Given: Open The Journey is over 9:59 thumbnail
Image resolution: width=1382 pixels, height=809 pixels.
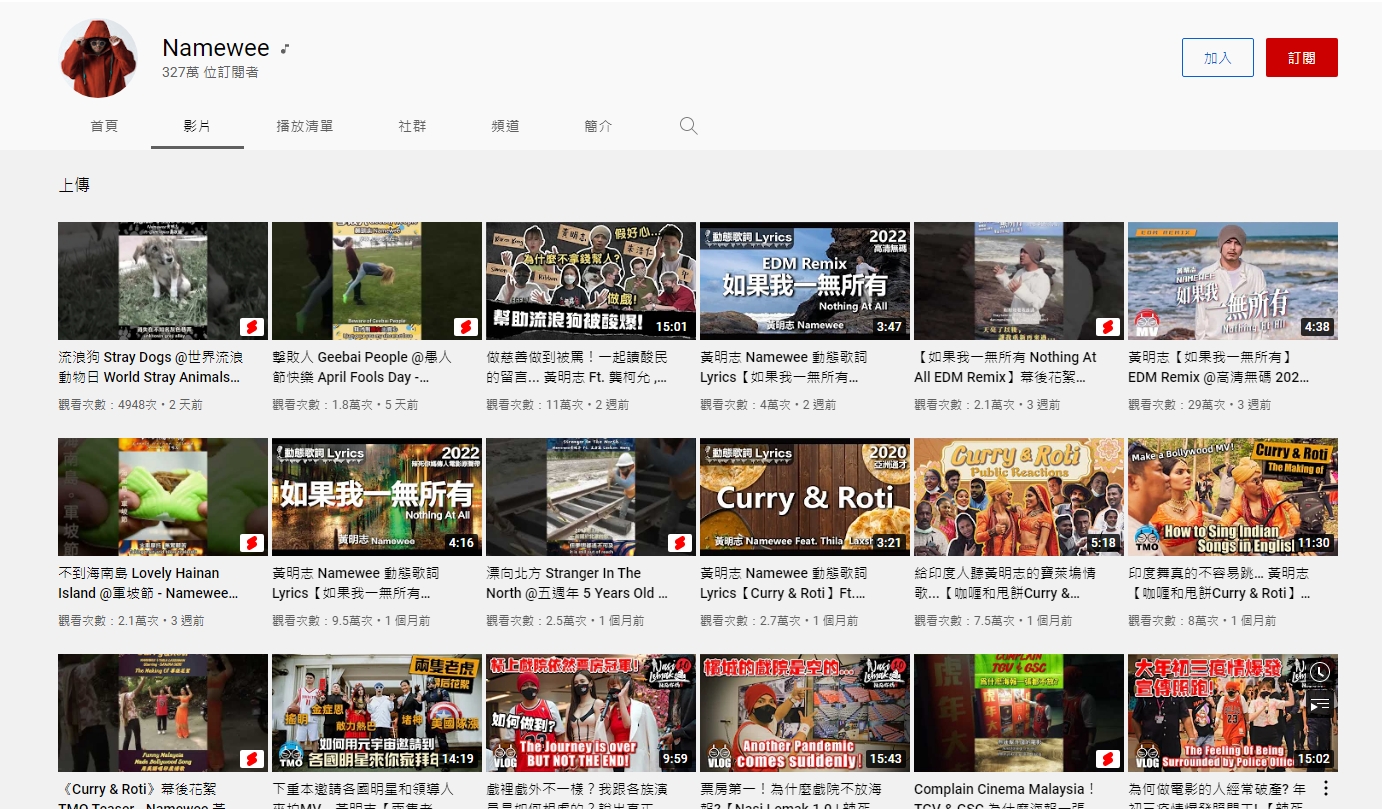Looking at the screenshot, I should (591, 713).
